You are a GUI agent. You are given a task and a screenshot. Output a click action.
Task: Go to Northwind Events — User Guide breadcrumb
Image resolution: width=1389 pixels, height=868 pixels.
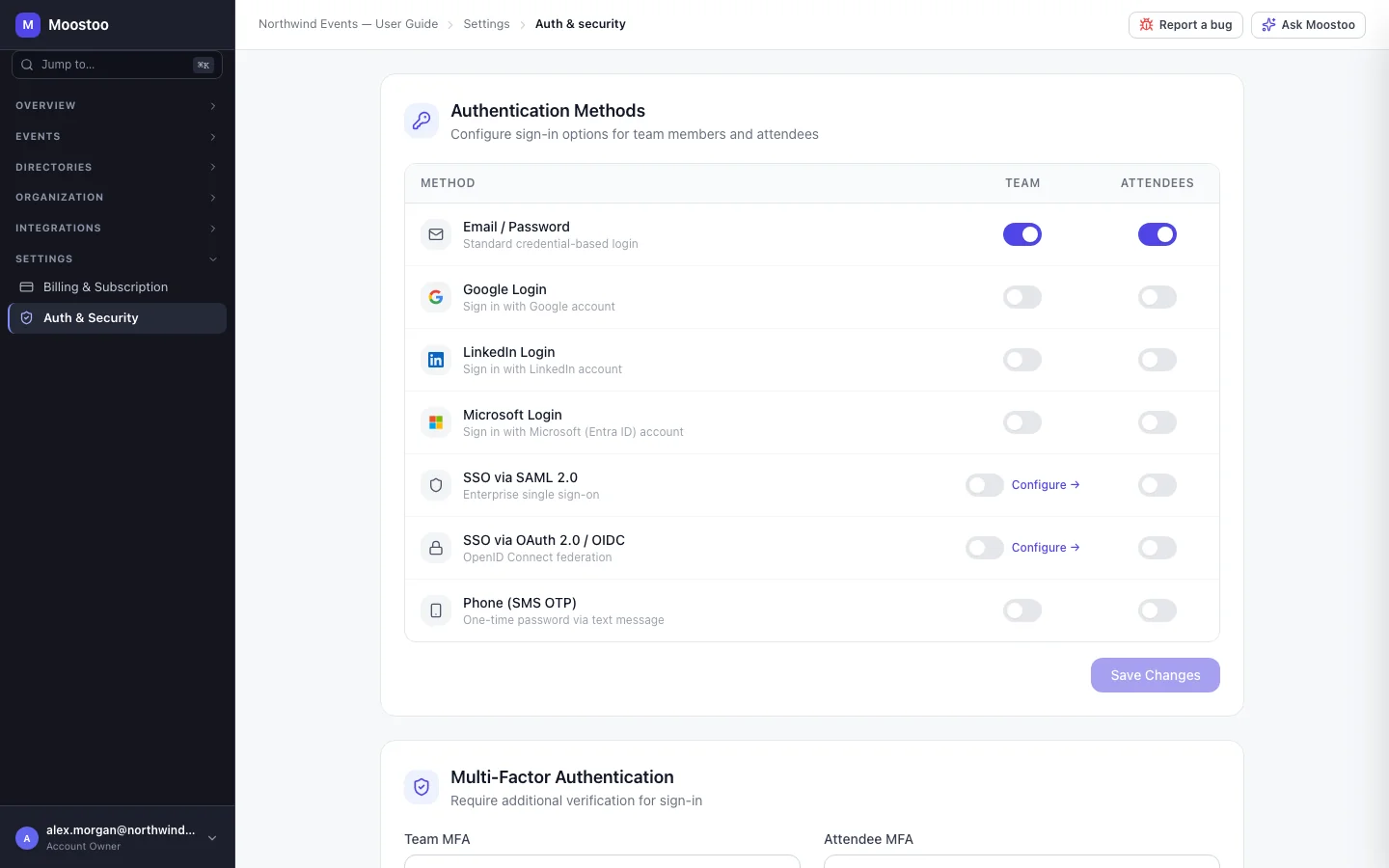click(348, 24)
